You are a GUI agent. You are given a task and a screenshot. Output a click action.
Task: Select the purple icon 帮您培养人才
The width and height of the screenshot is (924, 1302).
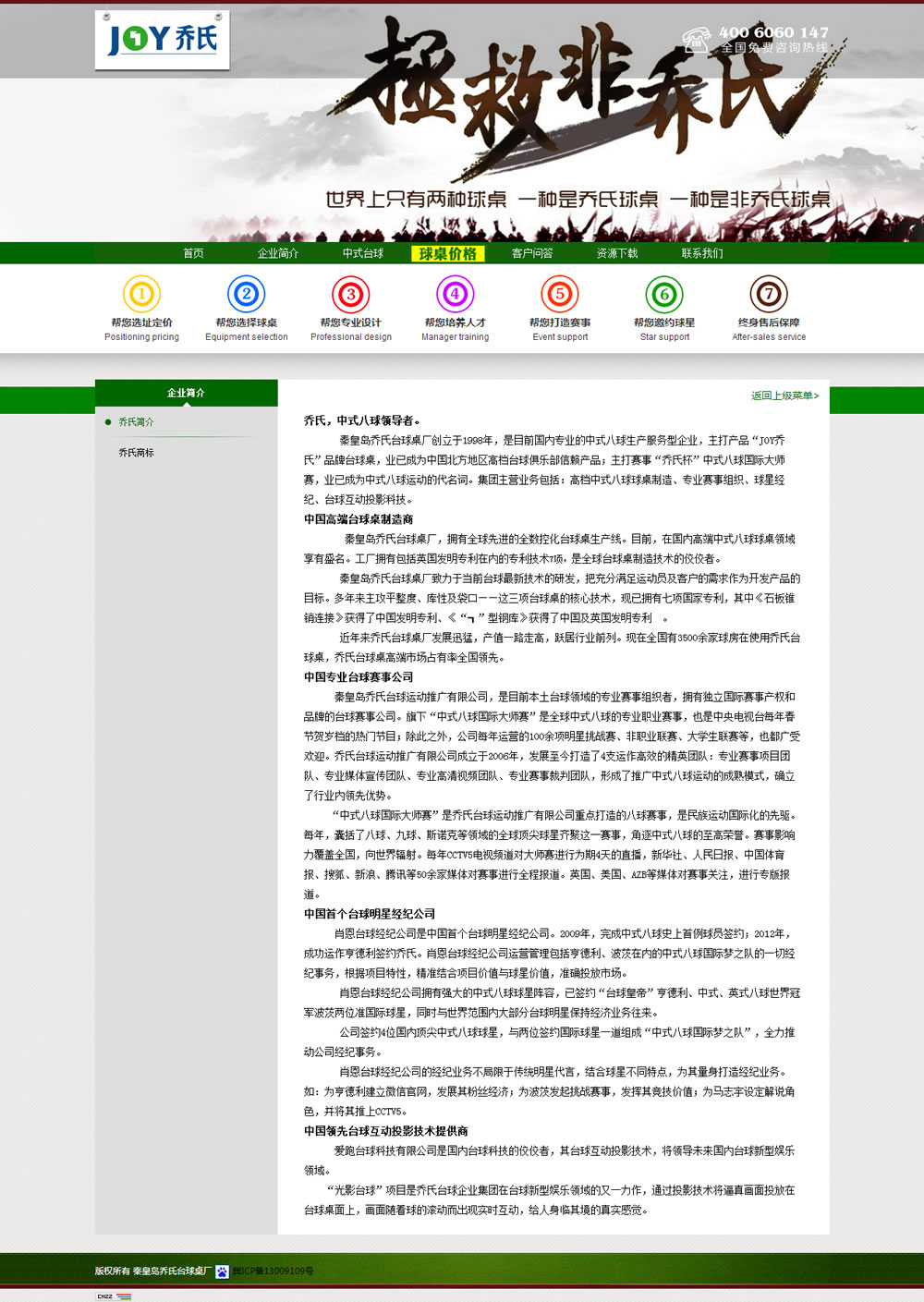456,295
